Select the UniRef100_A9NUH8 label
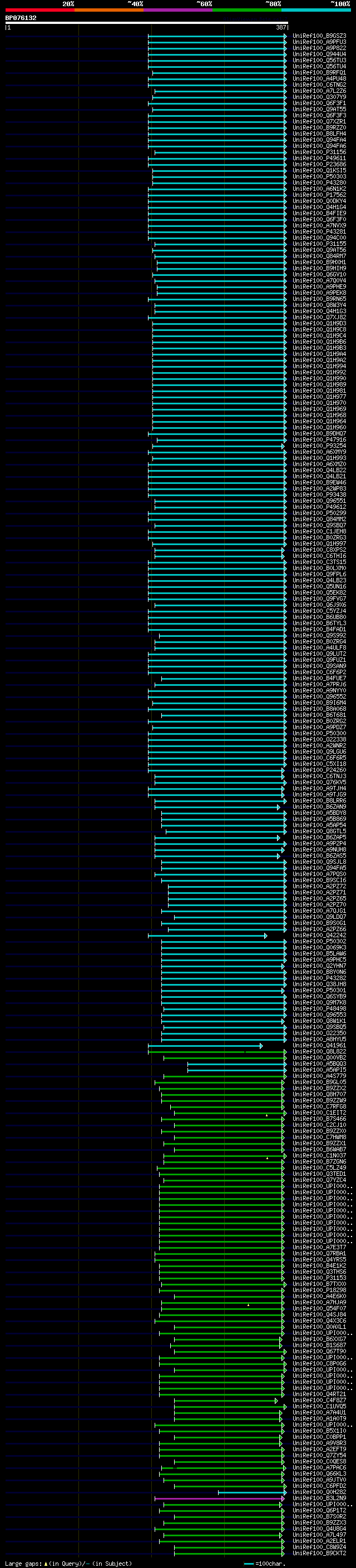 (319, 850)
